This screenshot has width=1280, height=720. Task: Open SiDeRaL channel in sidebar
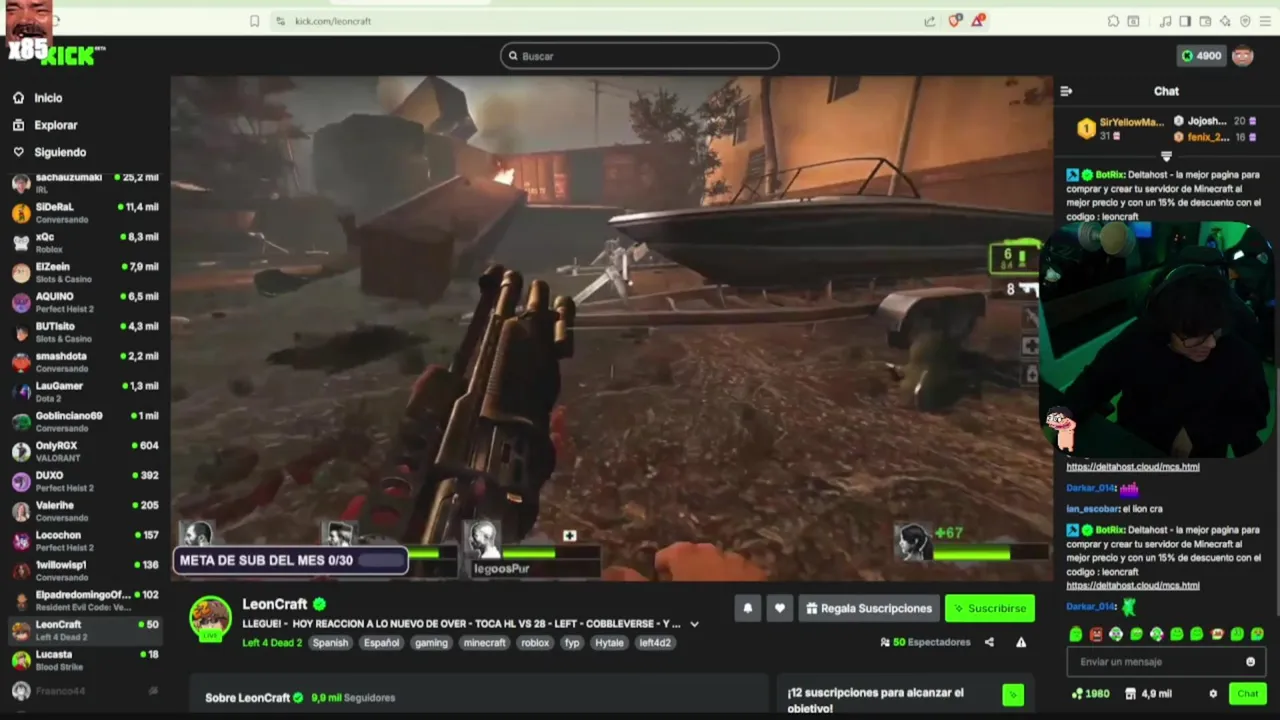point(85,212)
